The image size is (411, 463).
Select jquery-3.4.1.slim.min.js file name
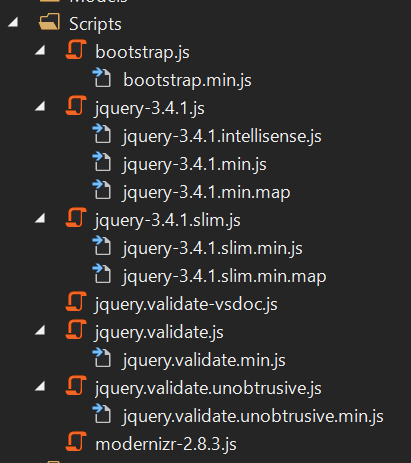(212, 249)
